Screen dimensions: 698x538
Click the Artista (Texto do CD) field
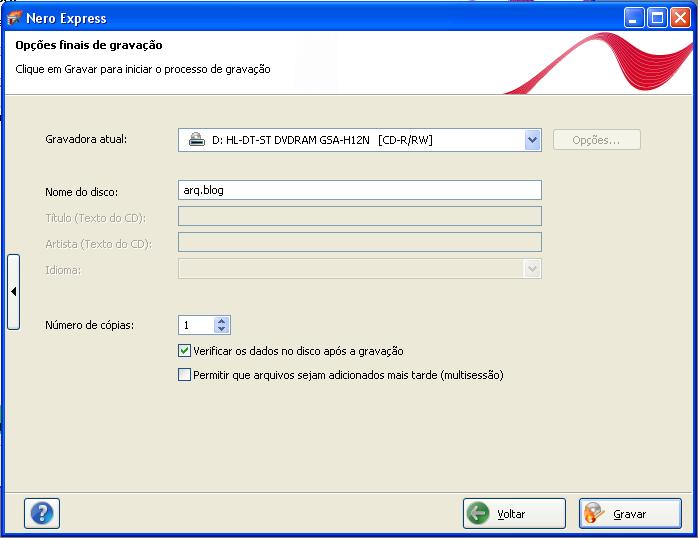click(x=360, y=242)
